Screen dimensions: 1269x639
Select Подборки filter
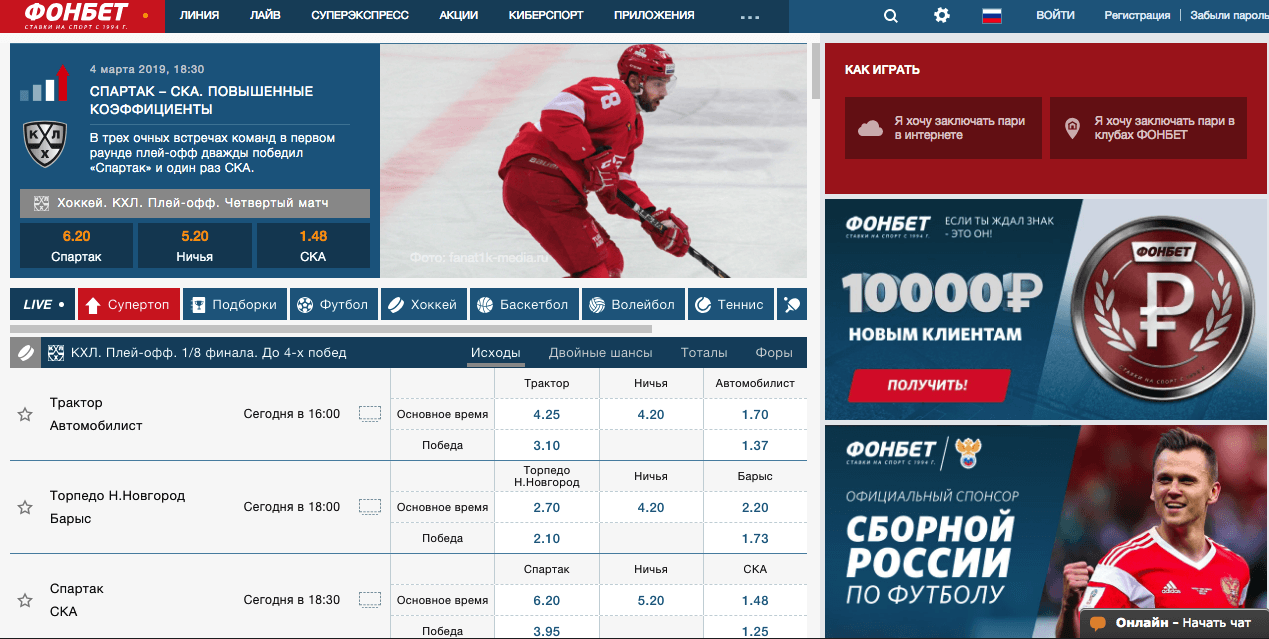(x=235, y=305)
